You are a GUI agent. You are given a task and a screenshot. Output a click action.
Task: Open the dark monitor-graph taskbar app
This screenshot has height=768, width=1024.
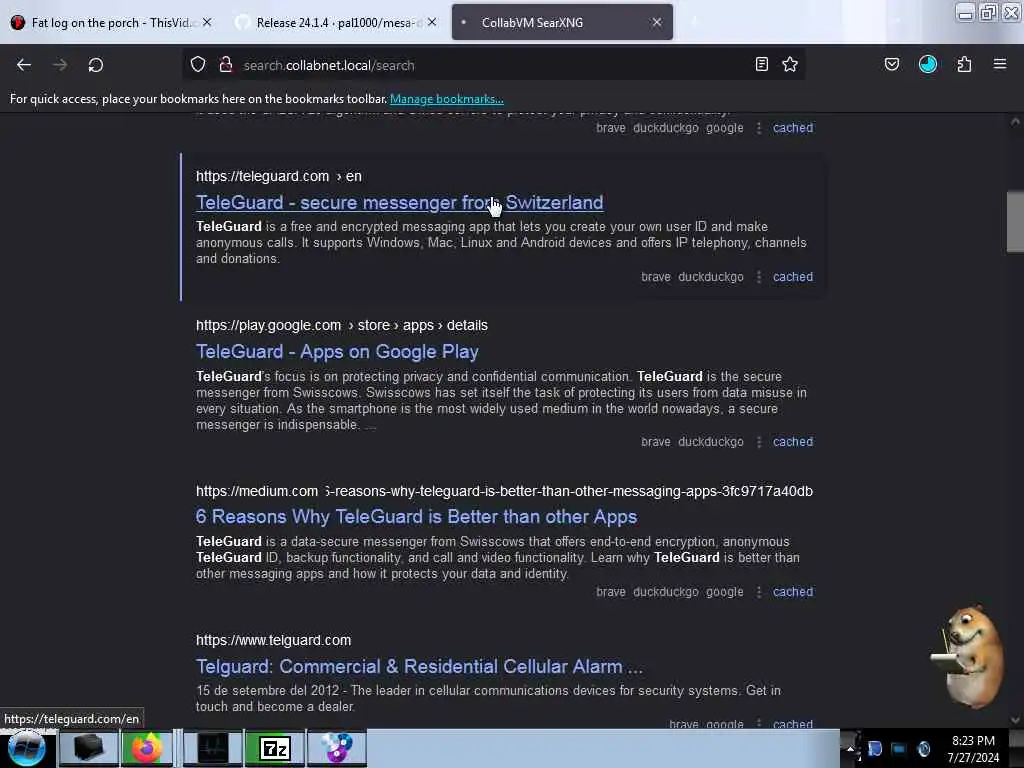click(213, 748)
